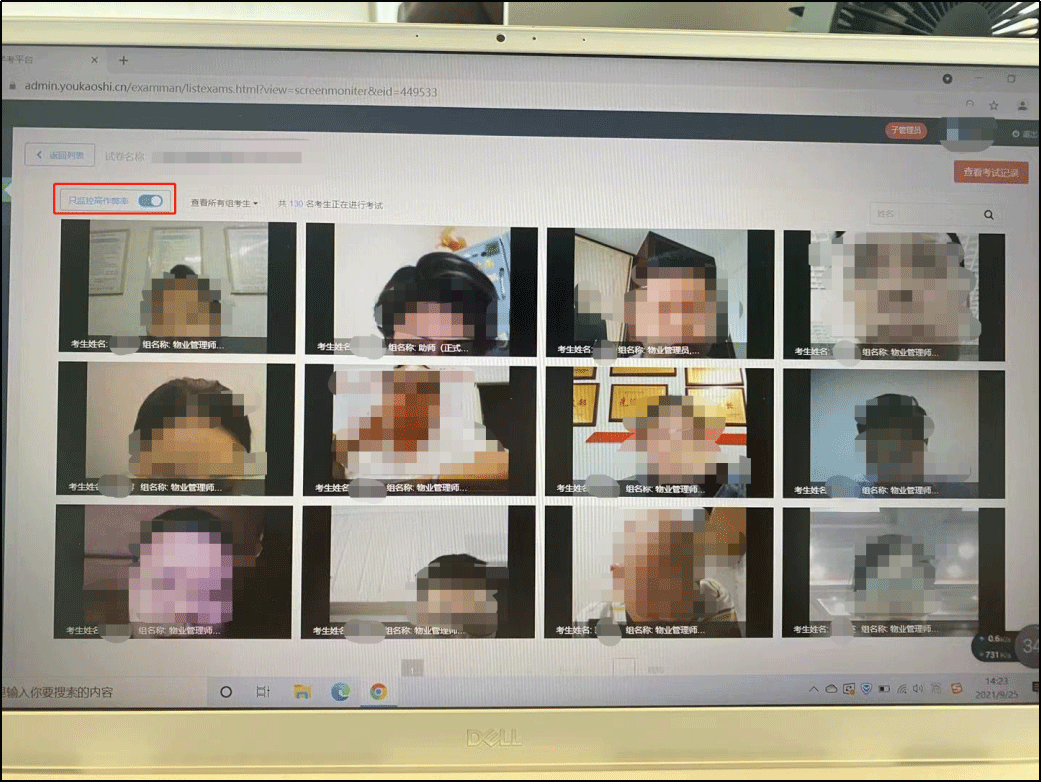1042x784 pixels.
Task: Focus the candidate name search field
Action: coord(922,214)
